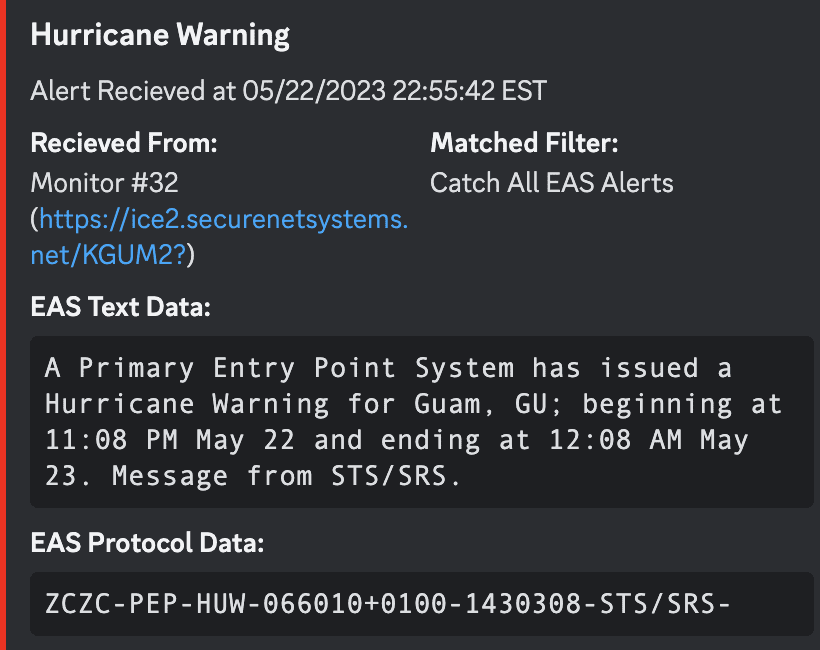Click the Hurricane Warning embed title
Viewport: 820px width, 650px height.
pyautogui.click(x=160, y=35)
